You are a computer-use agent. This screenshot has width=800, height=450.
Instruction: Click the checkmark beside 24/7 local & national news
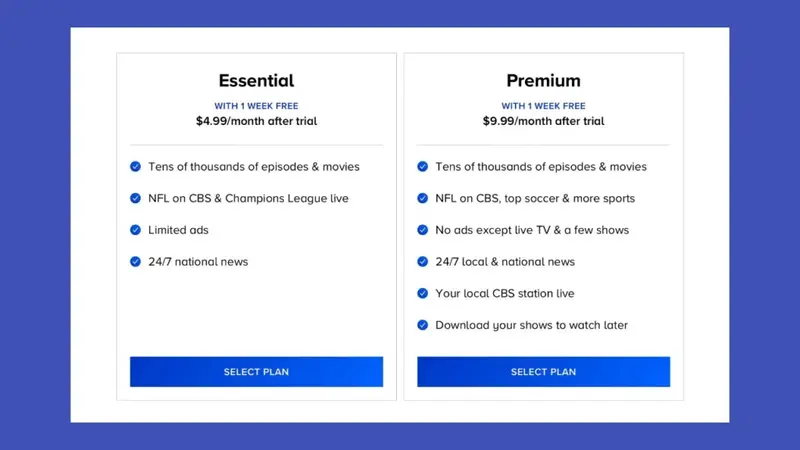(423, 262)
